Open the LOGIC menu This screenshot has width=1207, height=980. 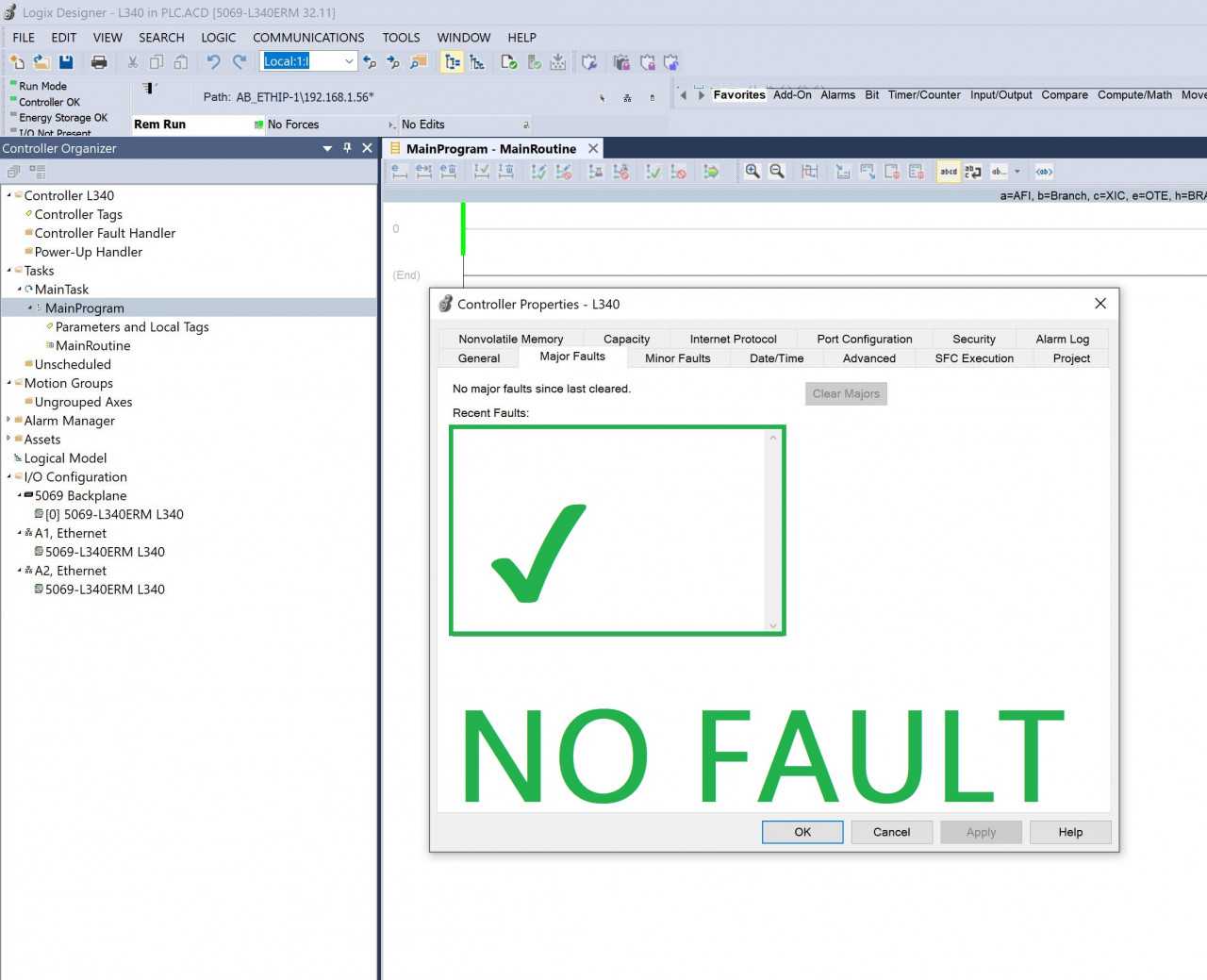pyautogui.click(x=219, y=38)
